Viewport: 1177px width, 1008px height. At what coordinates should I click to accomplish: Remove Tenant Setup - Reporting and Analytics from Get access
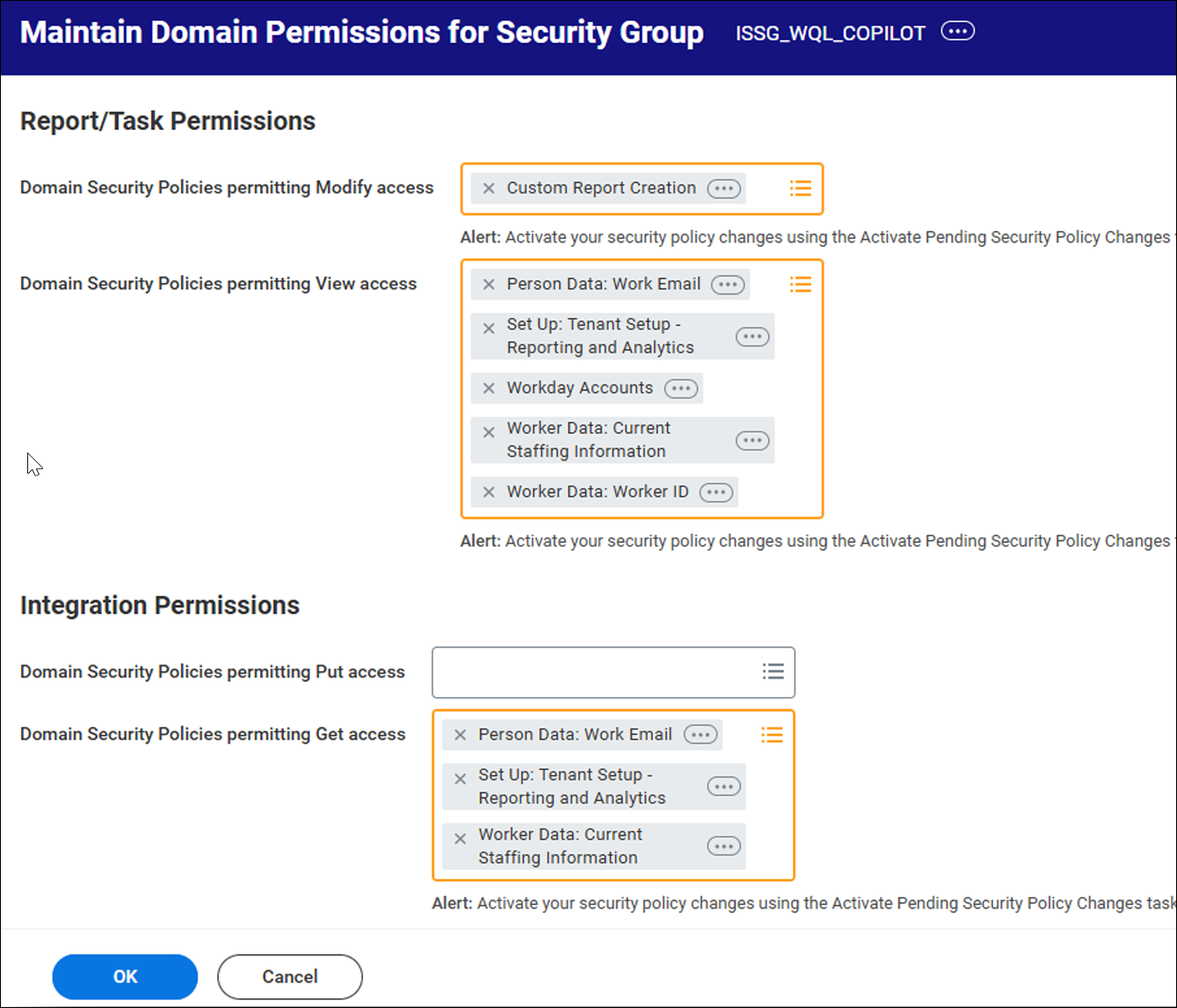[460, 780]
